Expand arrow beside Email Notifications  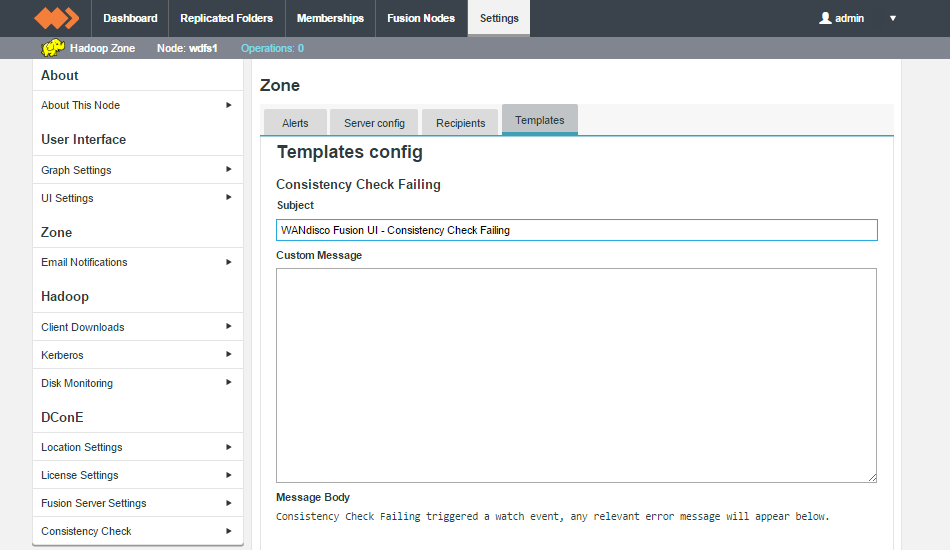[x=228, y=262]
